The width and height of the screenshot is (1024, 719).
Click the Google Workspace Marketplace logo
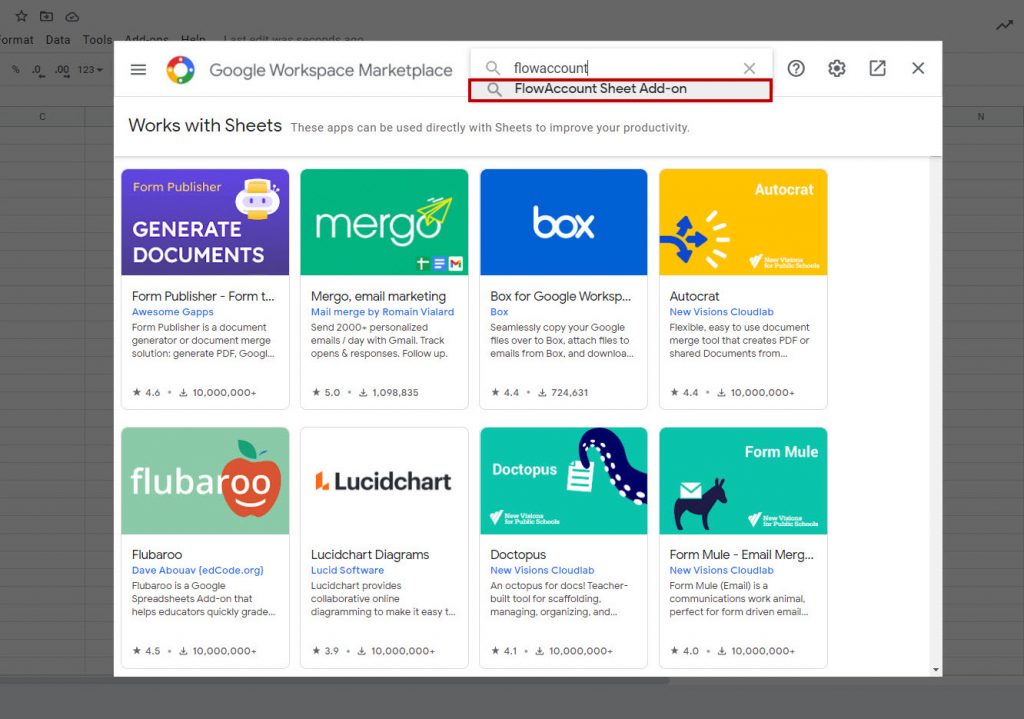pyautogui.click(x=181, y=70)
